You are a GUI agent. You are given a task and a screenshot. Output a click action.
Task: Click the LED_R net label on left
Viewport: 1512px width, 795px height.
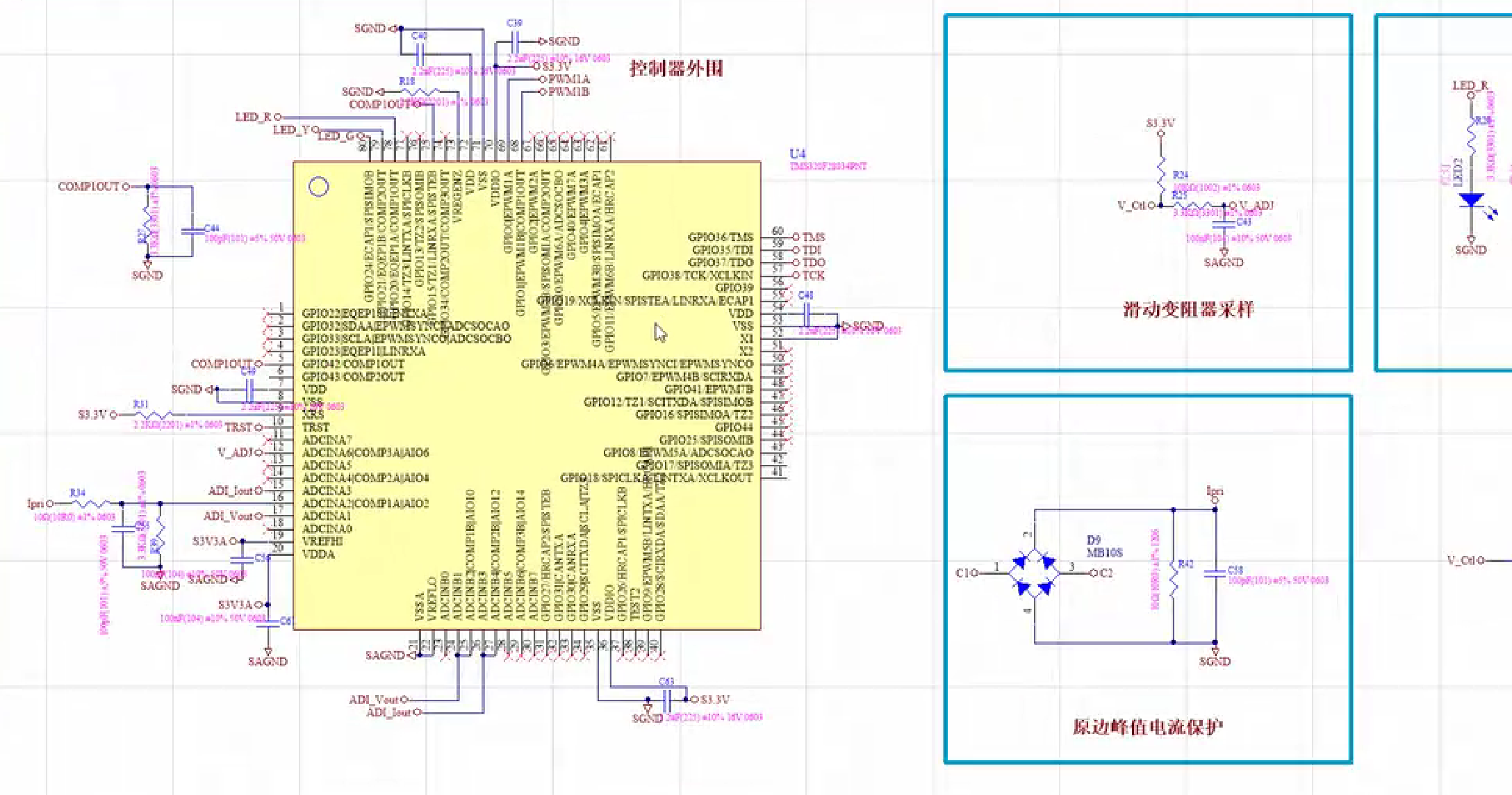tap(253, 117)
